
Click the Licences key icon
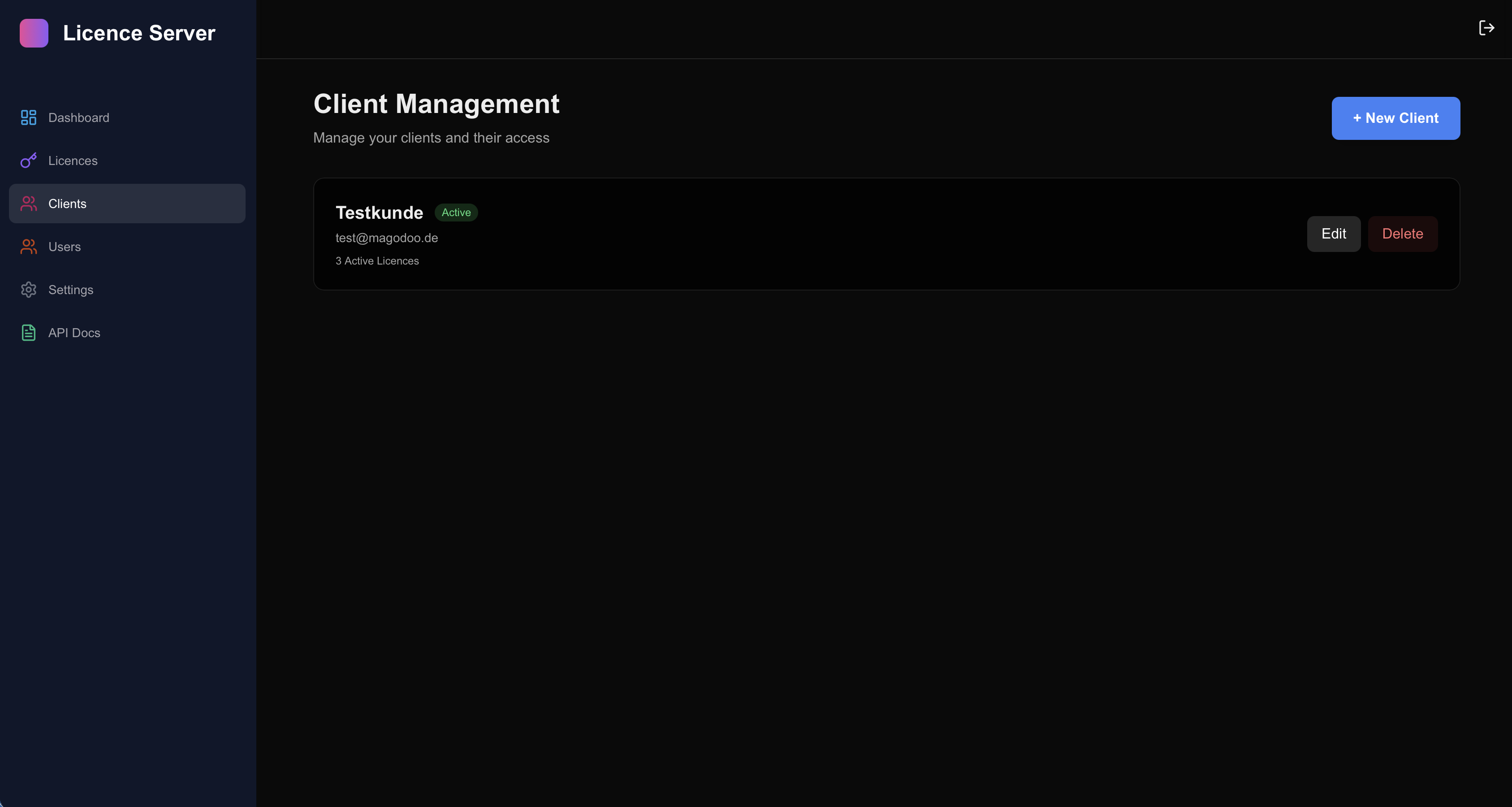[28, 161]
